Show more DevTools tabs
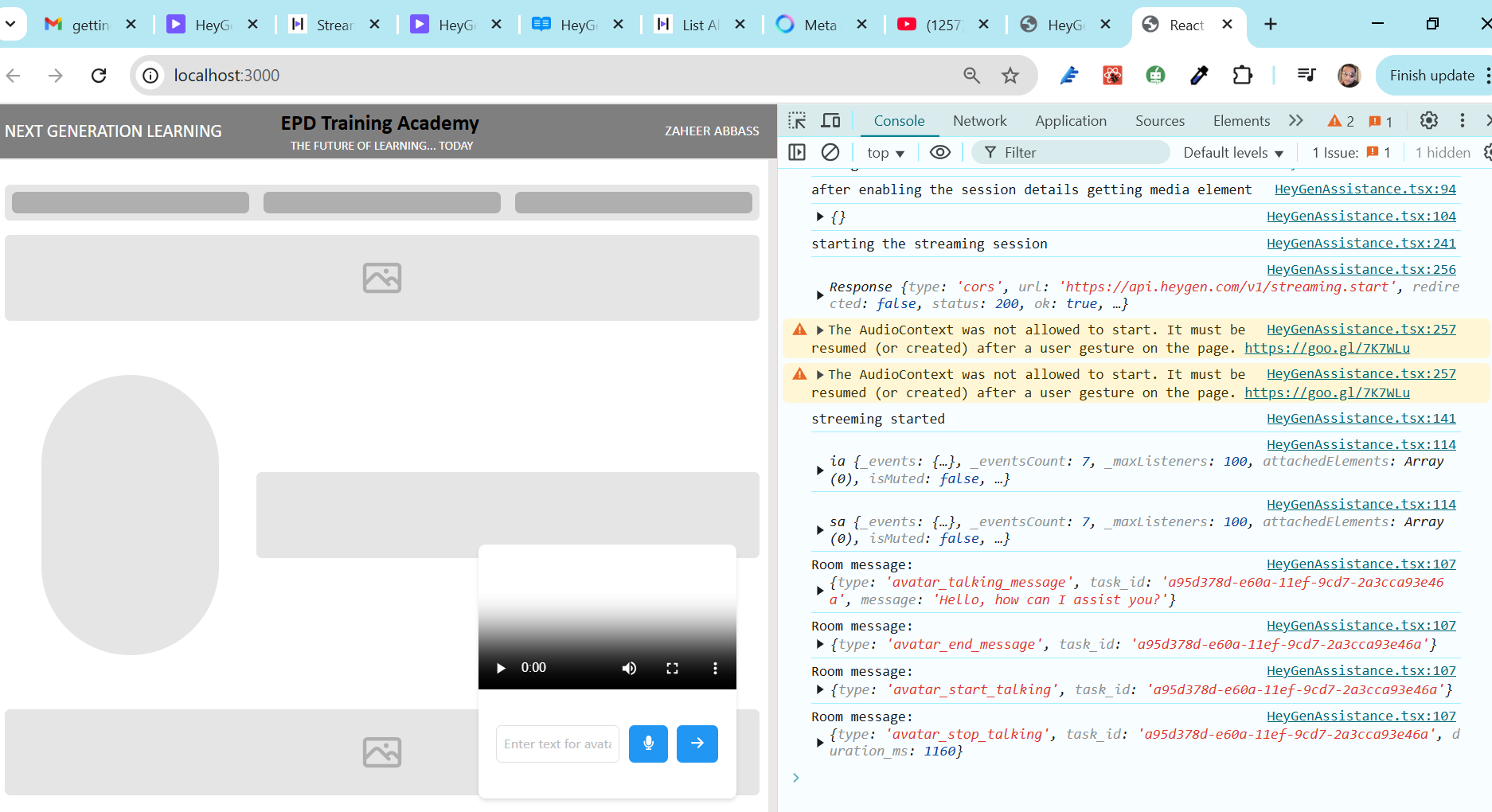 pyautogui.click(x=1296, y=121)
